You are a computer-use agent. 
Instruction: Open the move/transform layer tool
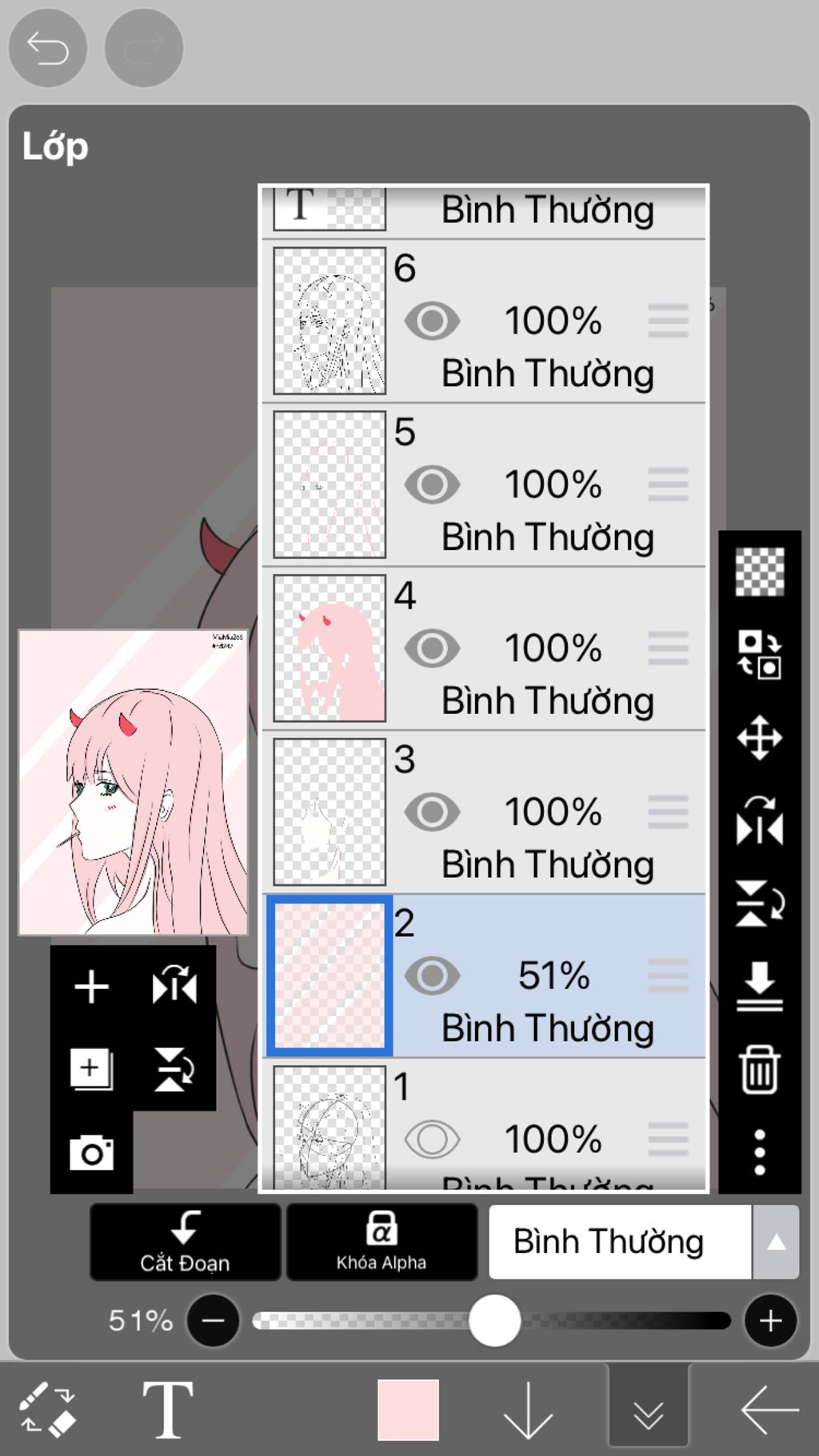point(759,737)
